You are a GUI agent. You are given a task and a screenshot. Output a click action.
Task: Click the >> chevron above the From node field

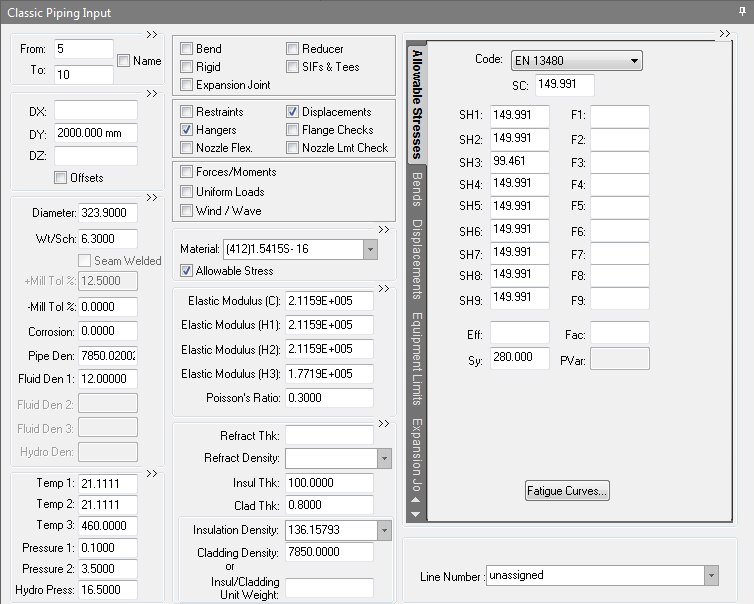[152, 33]
